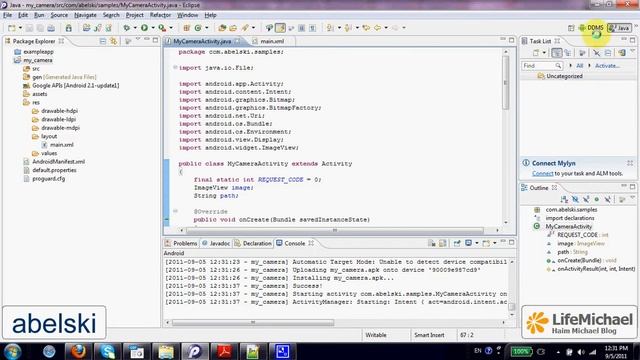
Task: Click the External Tools run icon
Action: coord(162,28)
